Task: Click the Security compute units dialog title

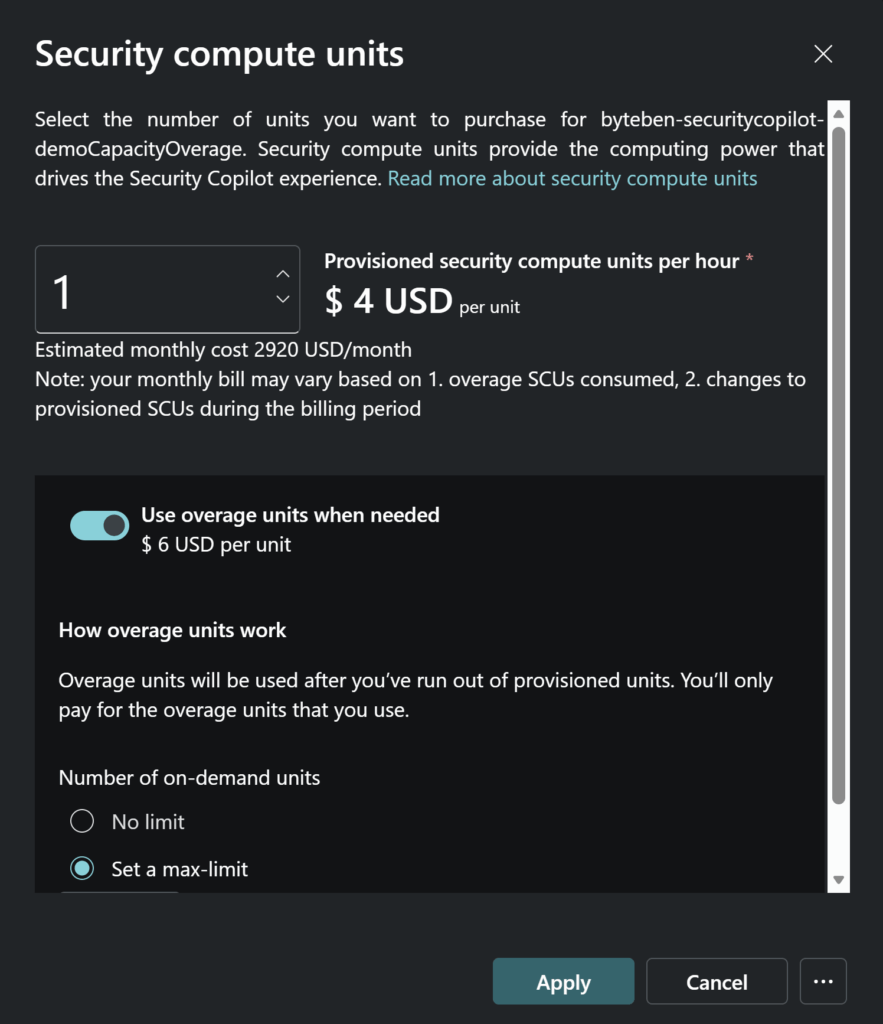Action: click(219, 54)
